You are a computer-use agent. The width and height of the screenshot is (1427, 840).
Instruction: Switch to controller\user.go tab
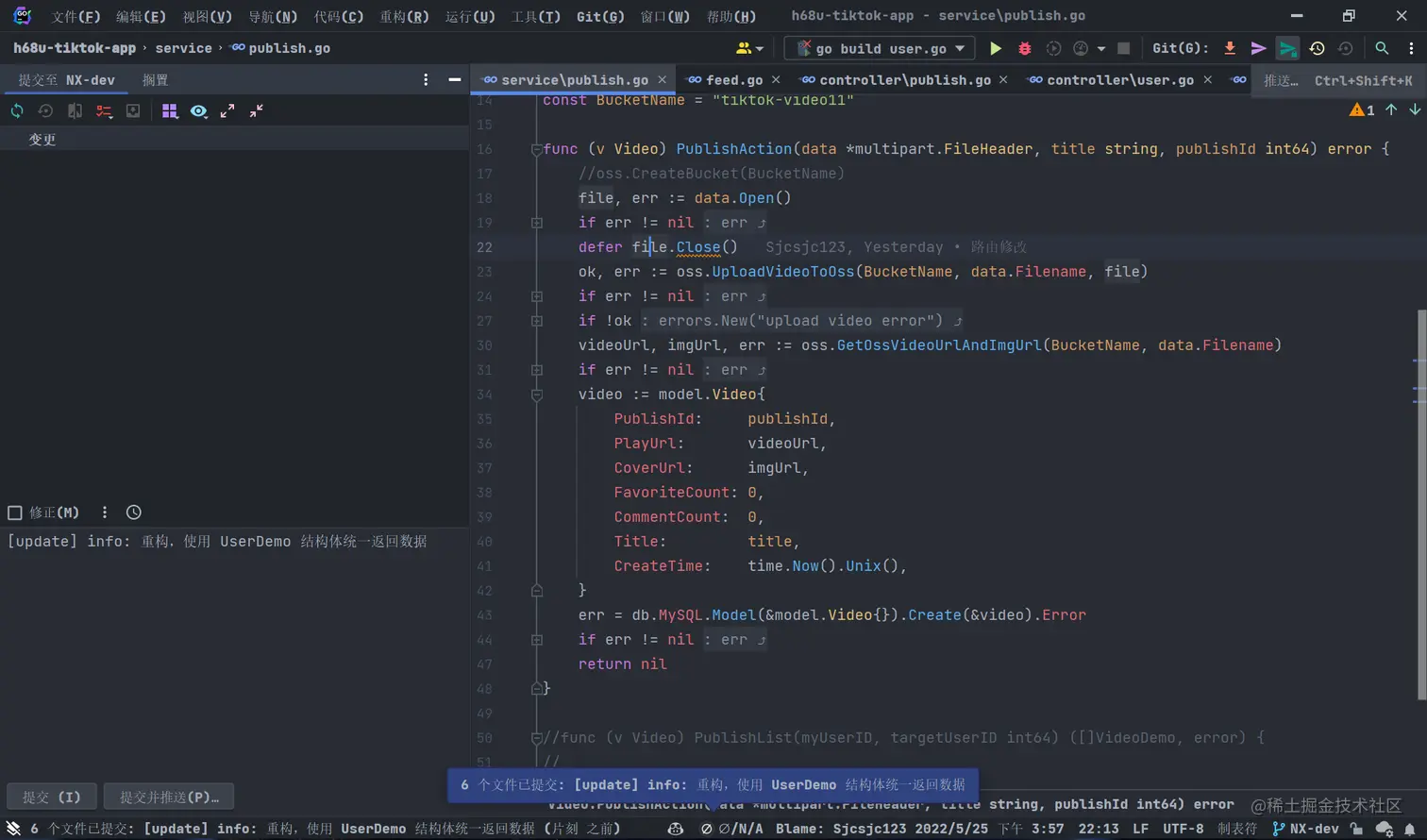point(1119,80)
